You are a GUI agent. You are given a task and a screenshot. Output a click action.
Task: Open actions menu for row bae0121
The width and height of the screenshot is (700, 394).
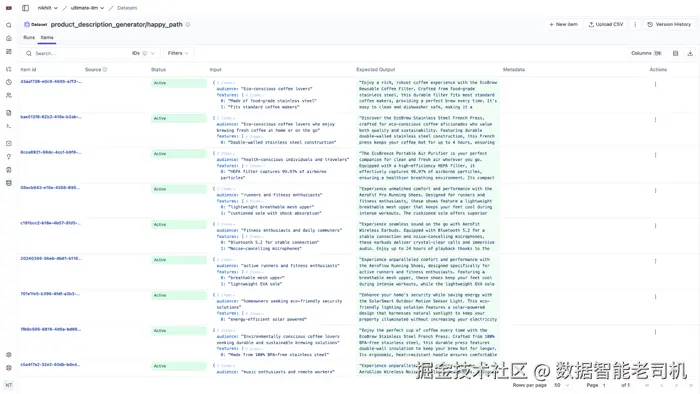click(x=655, y=120)
